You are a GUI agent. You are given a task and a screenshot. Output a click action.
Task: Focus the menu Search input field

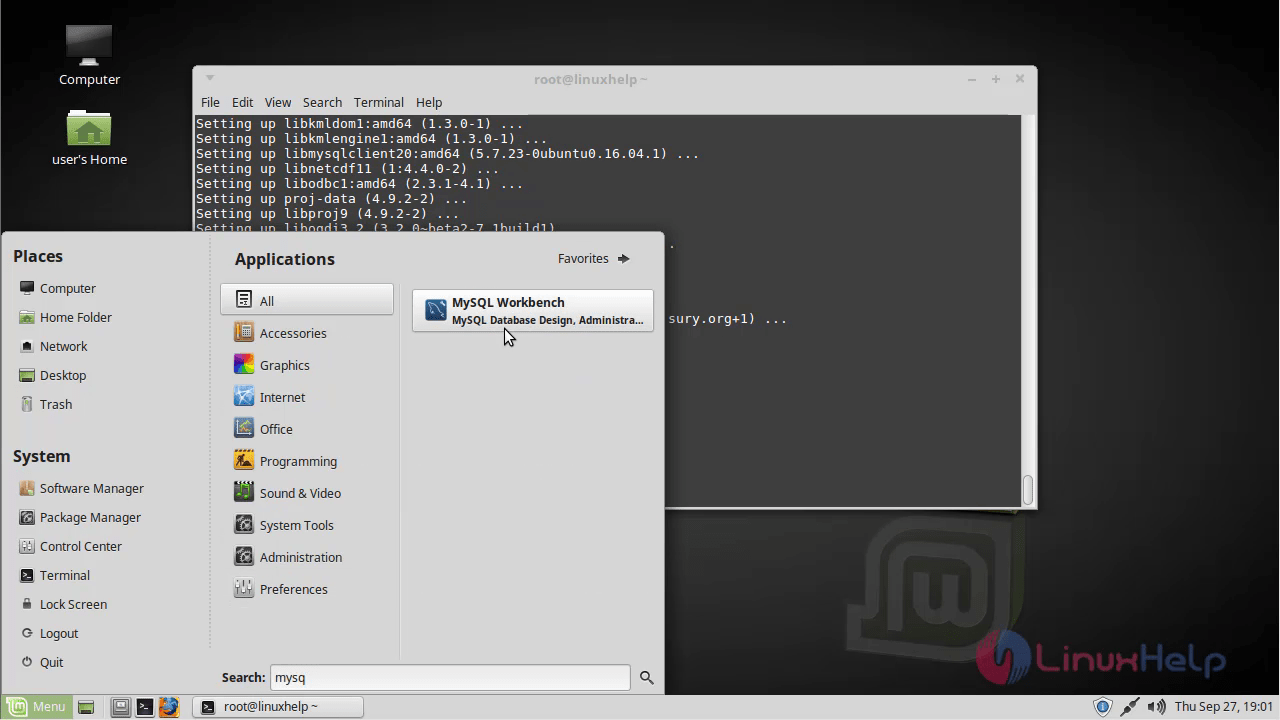pos(450,677)
